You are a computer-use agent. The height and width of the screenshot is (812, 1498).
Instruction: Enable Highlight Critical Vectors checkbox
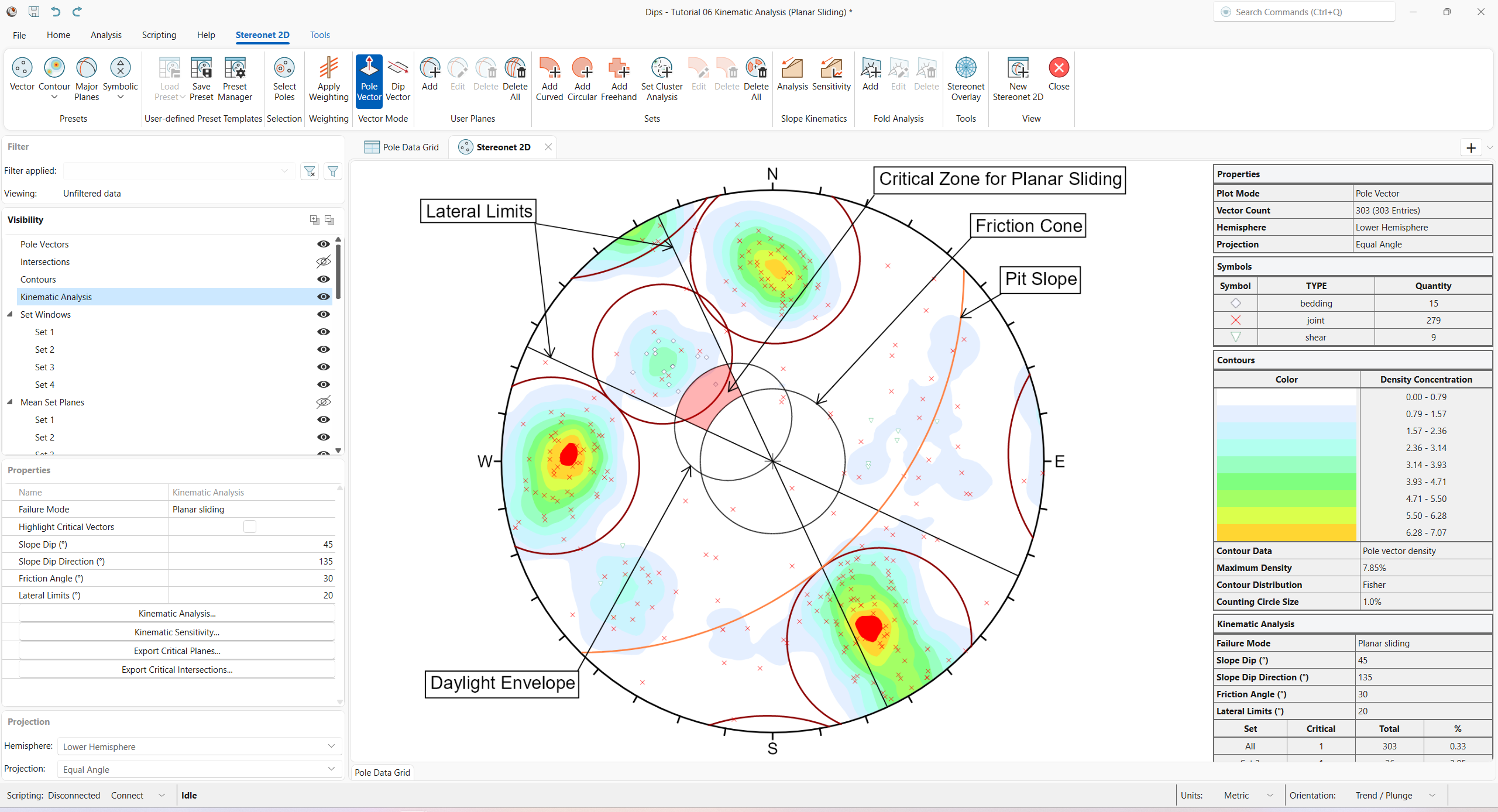pyautogui.click(x=250, y=526)
